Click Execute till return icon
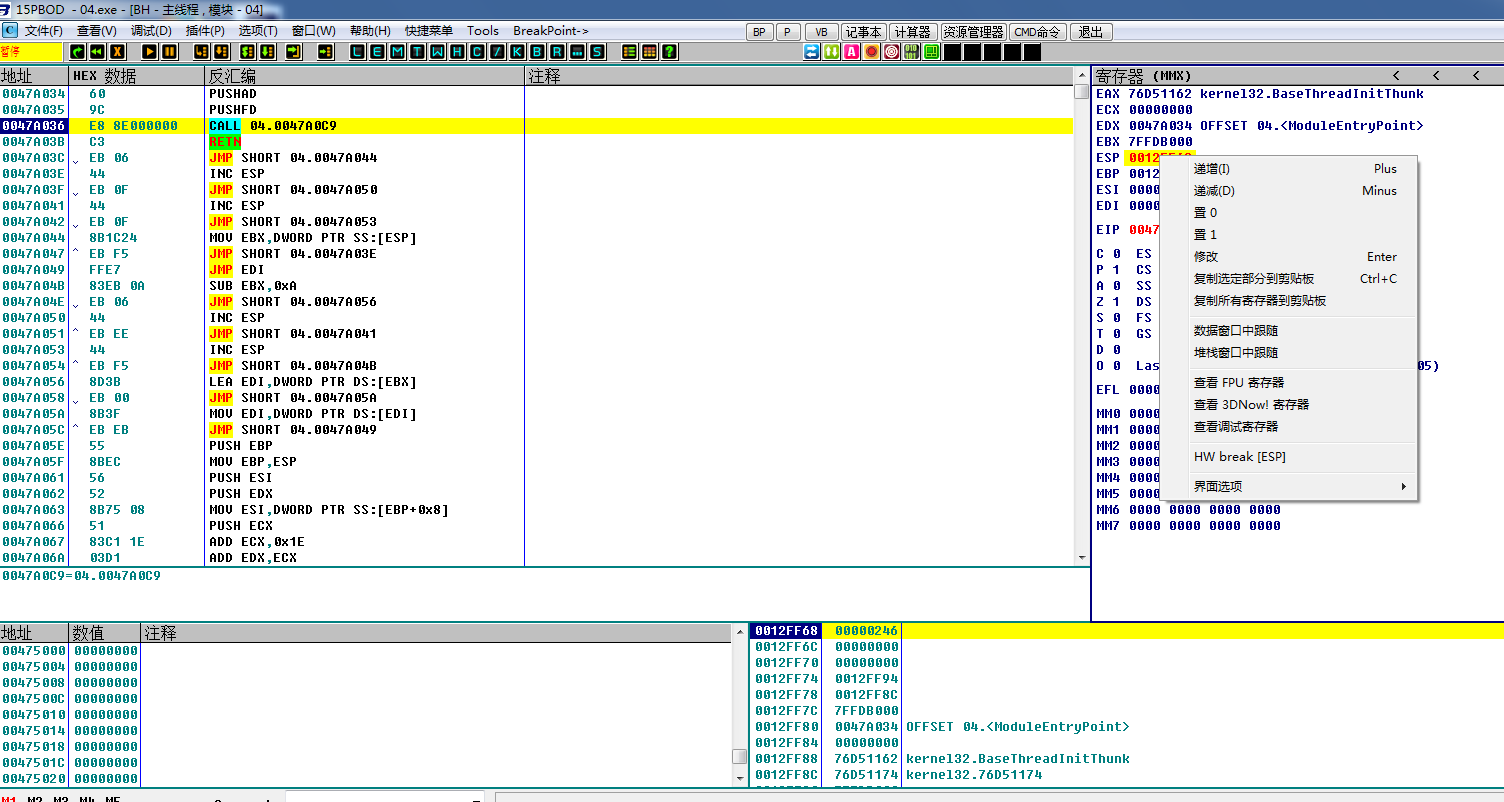 (294, 52)
